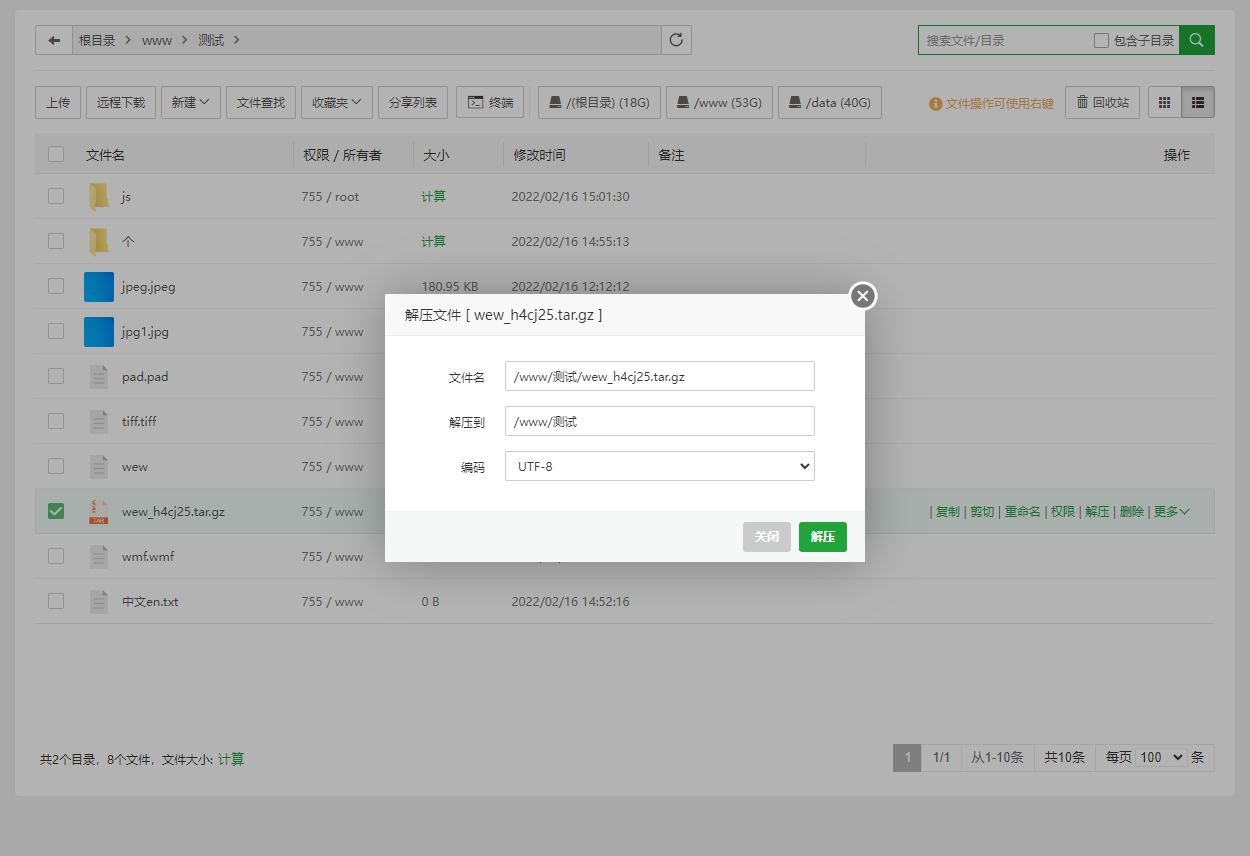Uncheck the wew_h4cj25.tar.gz file checkbox

click(56, 511)
